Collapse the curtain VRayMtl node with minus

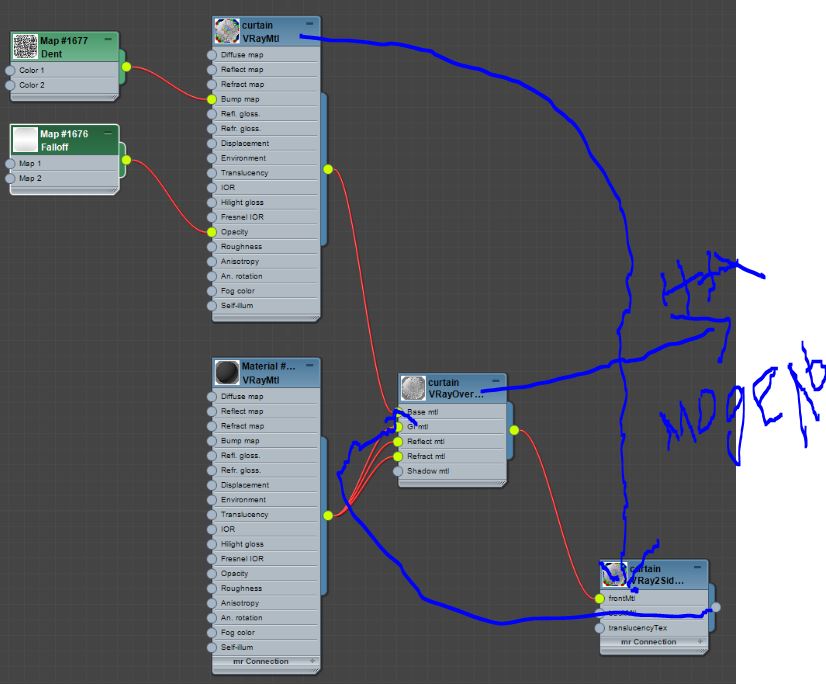pos(310,22)
